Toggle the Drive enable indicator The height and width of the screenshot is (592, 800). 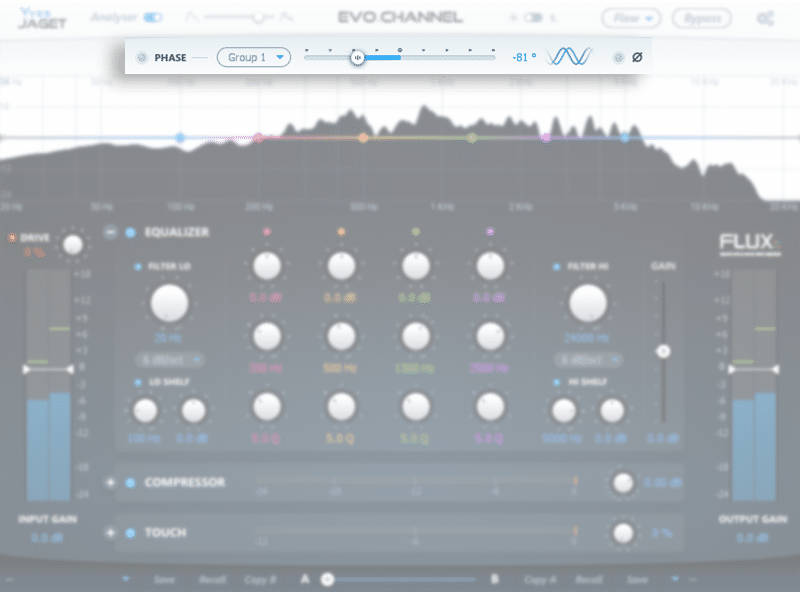tap(12, 238)
